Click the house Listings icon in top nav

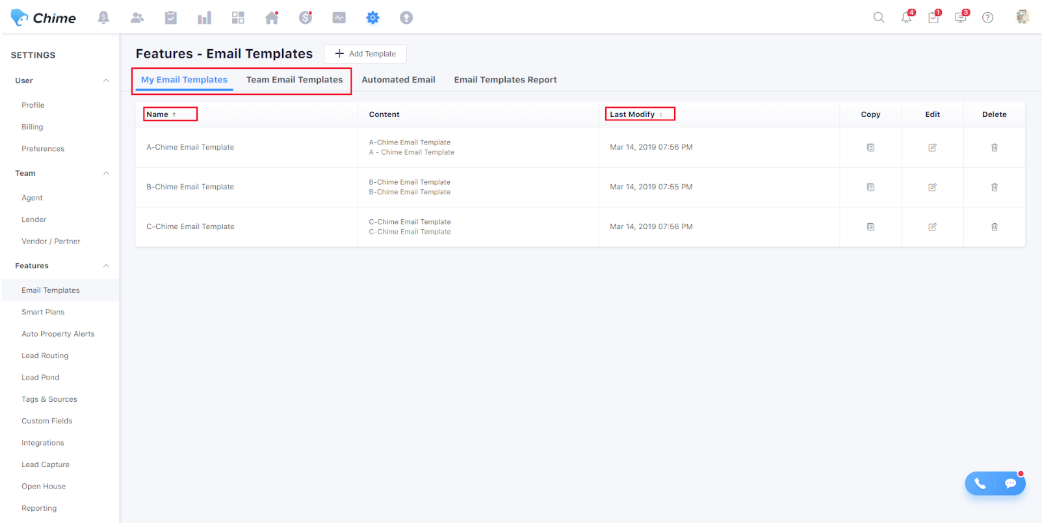click(x=271, y=17)
